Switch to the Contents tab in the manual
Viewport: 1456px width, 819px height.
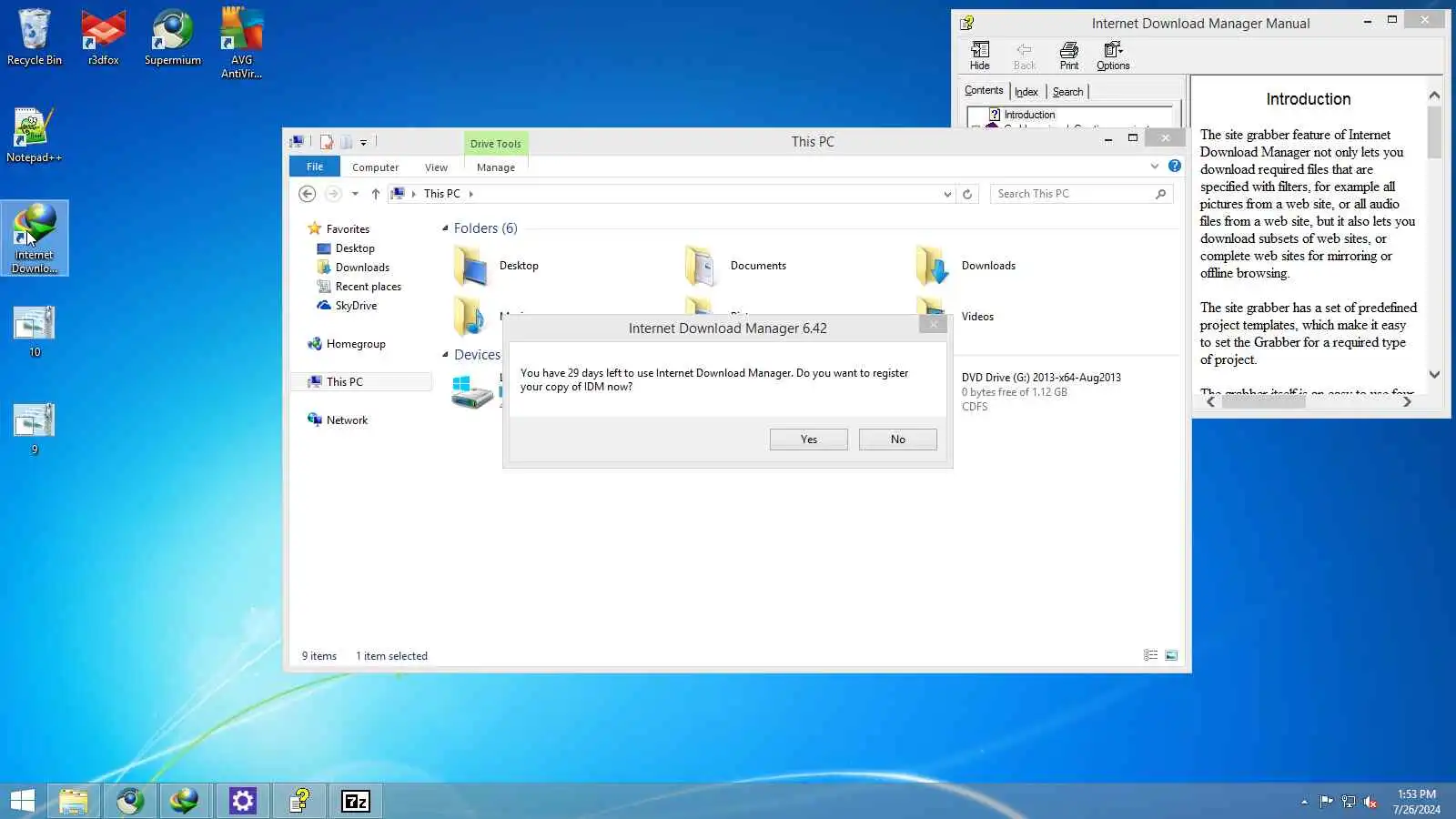[984, 90]
